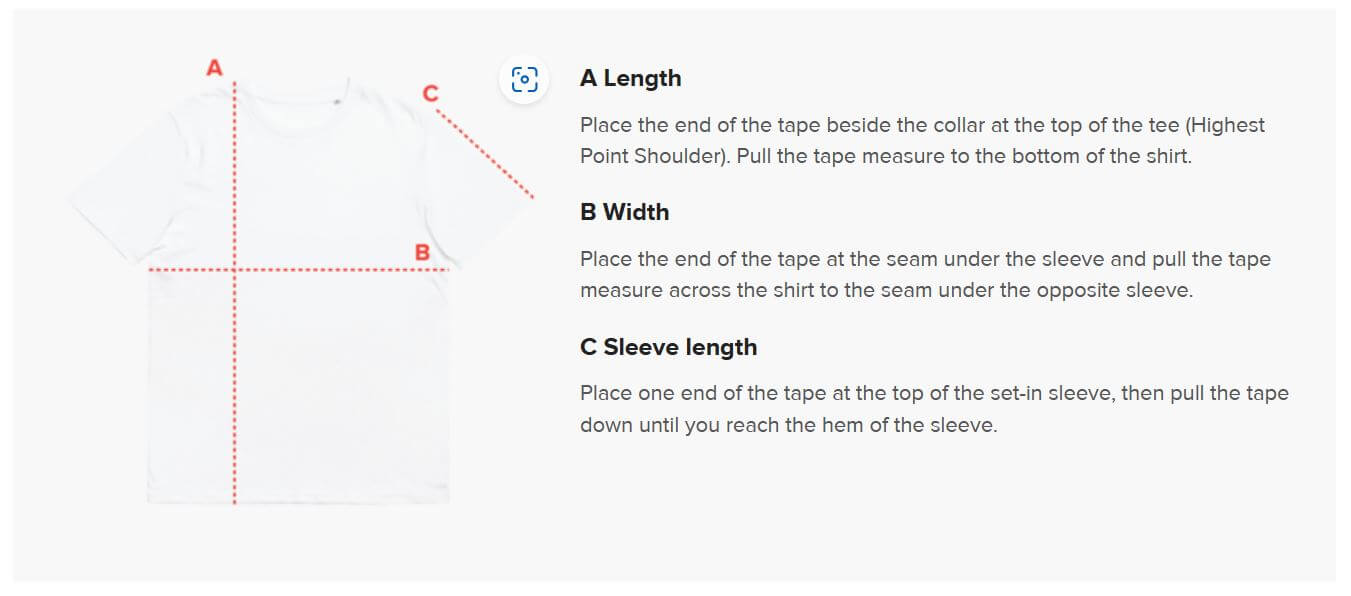
Task: Click the visual search lens icon
Action: click(x=524, y=79)
